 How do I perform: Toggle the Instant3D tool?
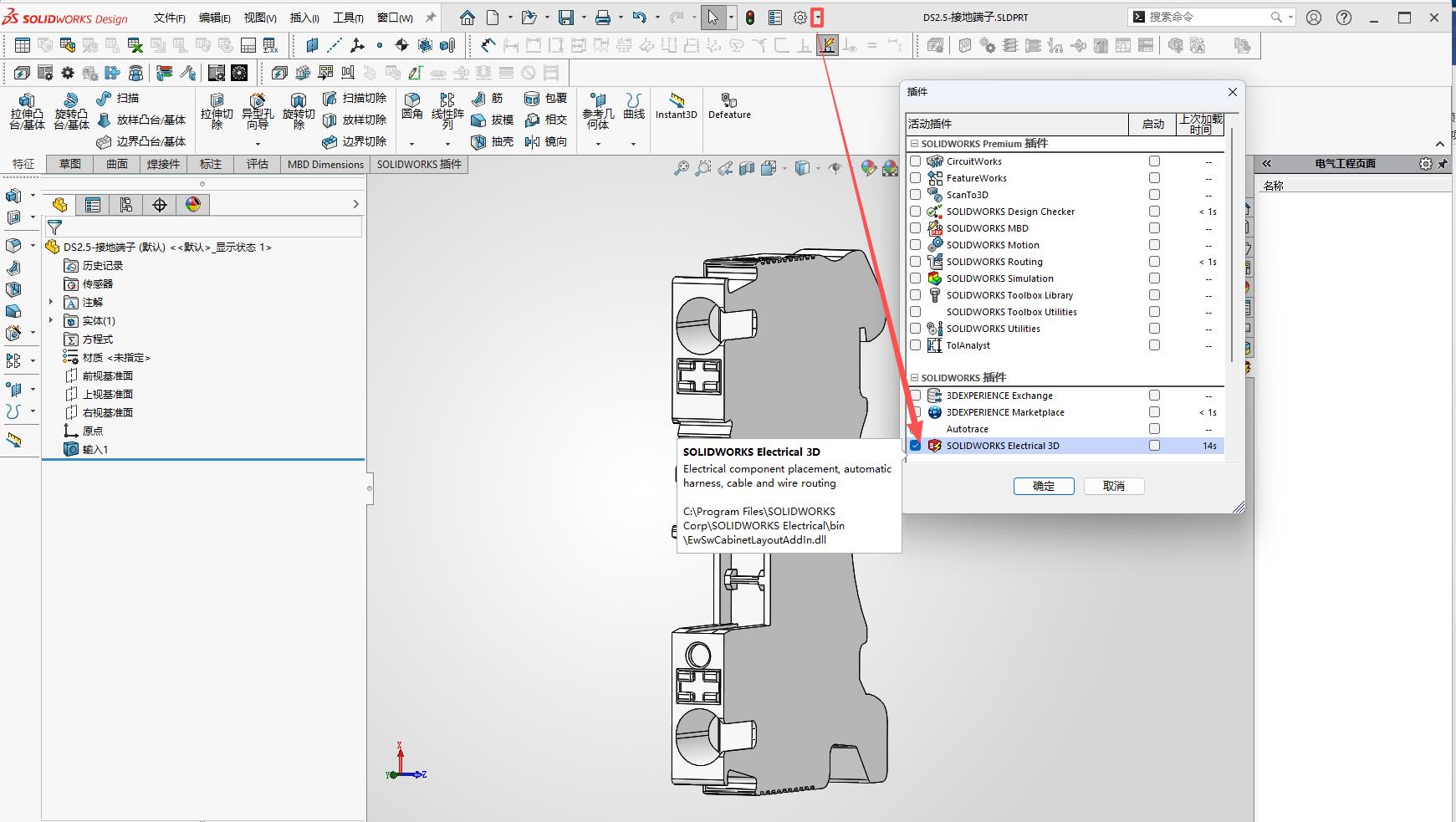click(x=677, y=107)
